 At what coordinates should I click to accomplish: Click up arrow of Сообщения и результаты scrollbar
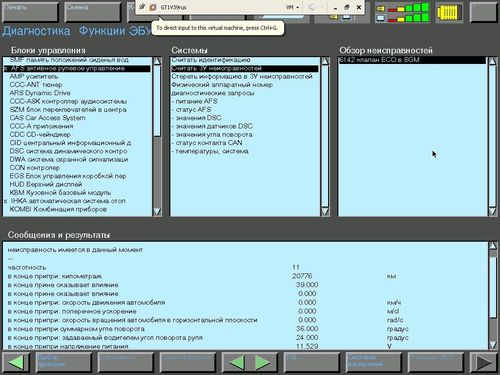(493, 246)
